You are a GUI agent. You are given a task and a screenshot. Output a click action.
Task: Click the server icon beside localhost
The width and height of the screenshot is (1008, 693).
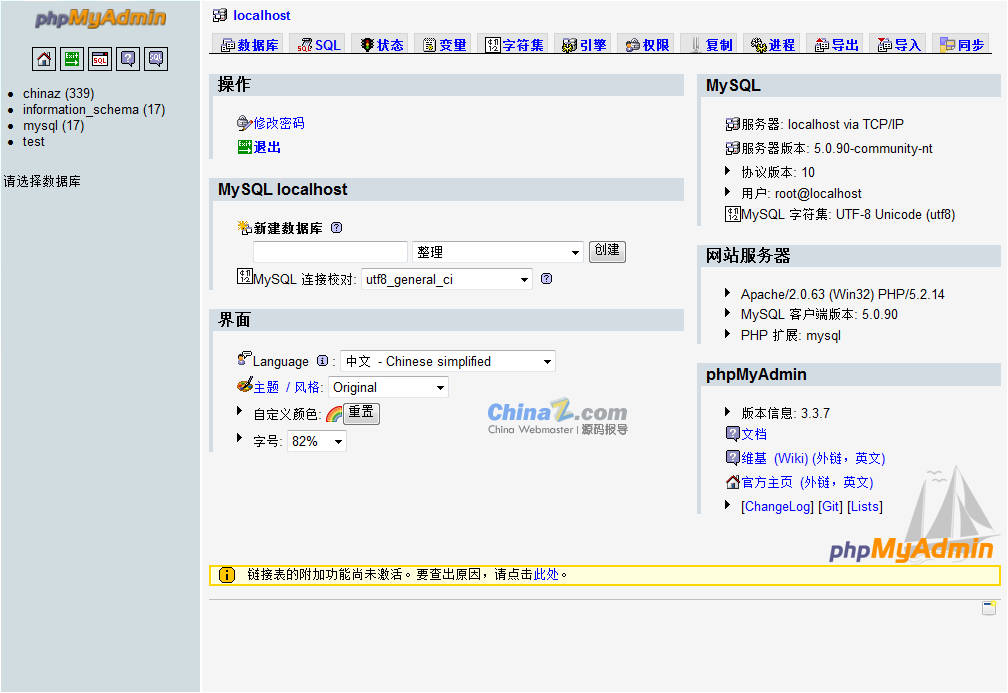pyautogui.click(x=220, y=15)
